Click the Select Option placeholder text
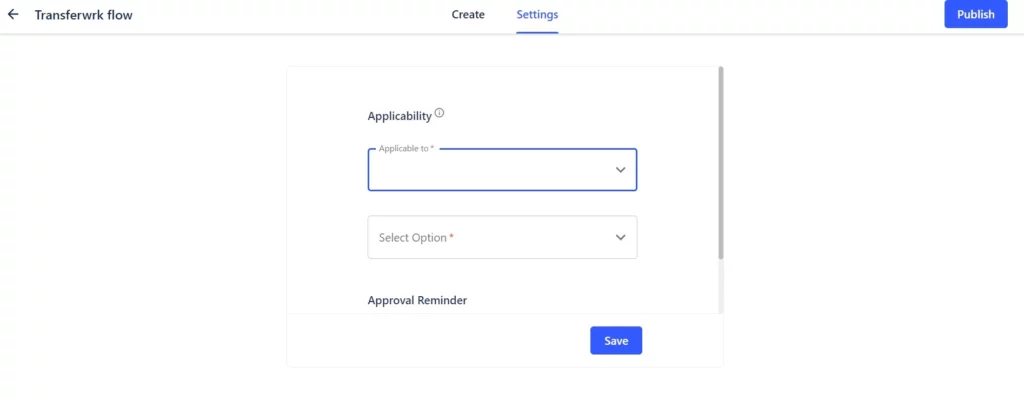This screenshot has height=401, width=1024. 413,238
